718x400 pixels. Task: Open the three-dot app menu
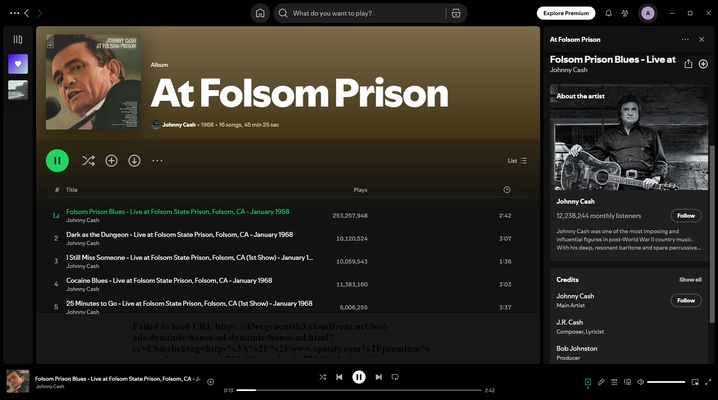pos(14,13)
